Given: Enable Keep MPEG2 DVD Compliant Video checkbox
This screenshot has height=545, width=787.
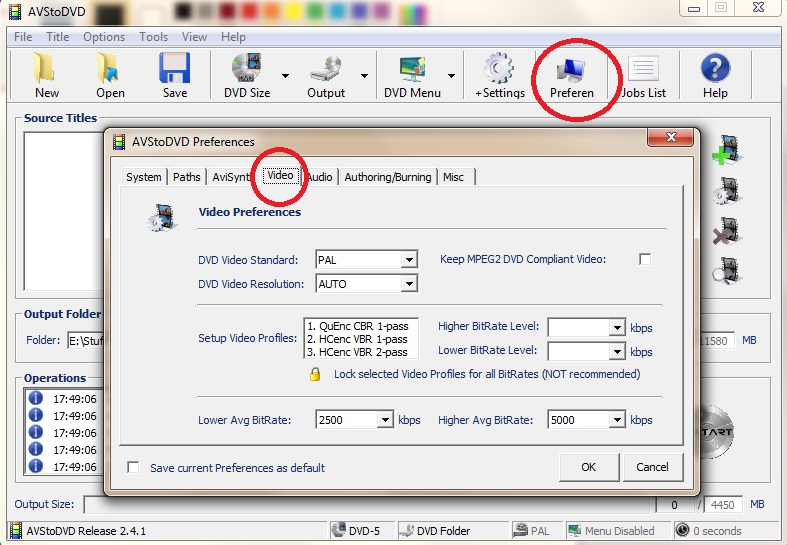Looking at the screenshot, I should [x=645, y=259].
